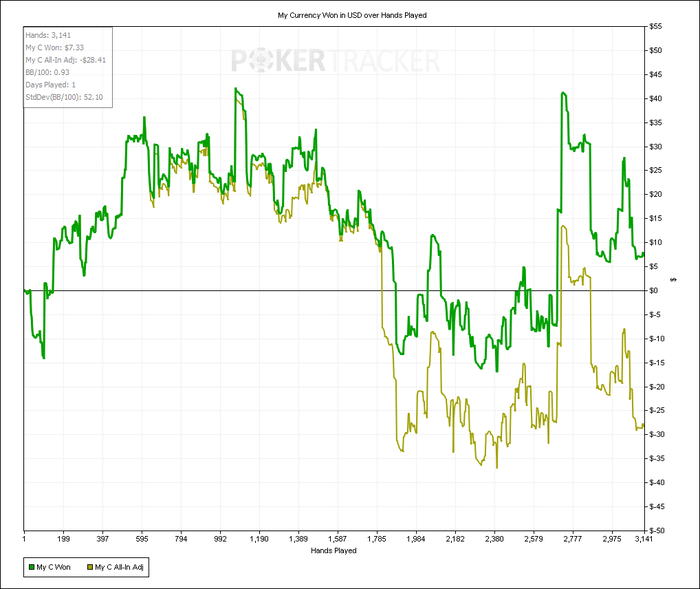Click the StdDev(BB/100): 52.10 stat line
The height and width of the screenshot is (589, 700).
click(64, 97)
